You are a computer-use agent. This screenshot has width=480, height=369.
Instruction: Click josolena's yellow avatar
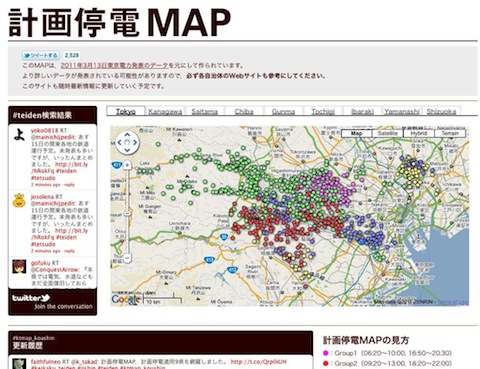pyautogui.click(x=19, y=200)
